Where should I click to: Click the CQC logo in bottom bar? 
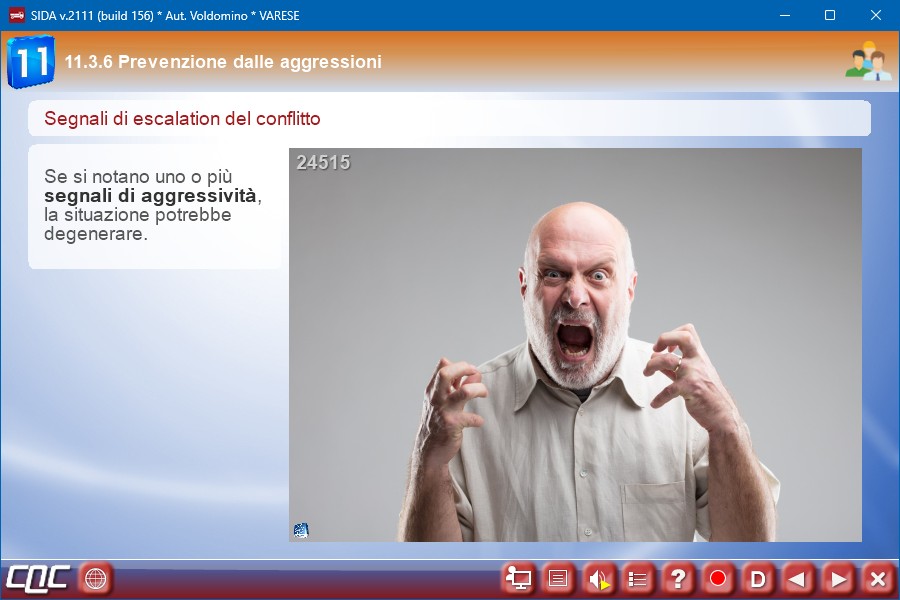(x=37, y=578)
